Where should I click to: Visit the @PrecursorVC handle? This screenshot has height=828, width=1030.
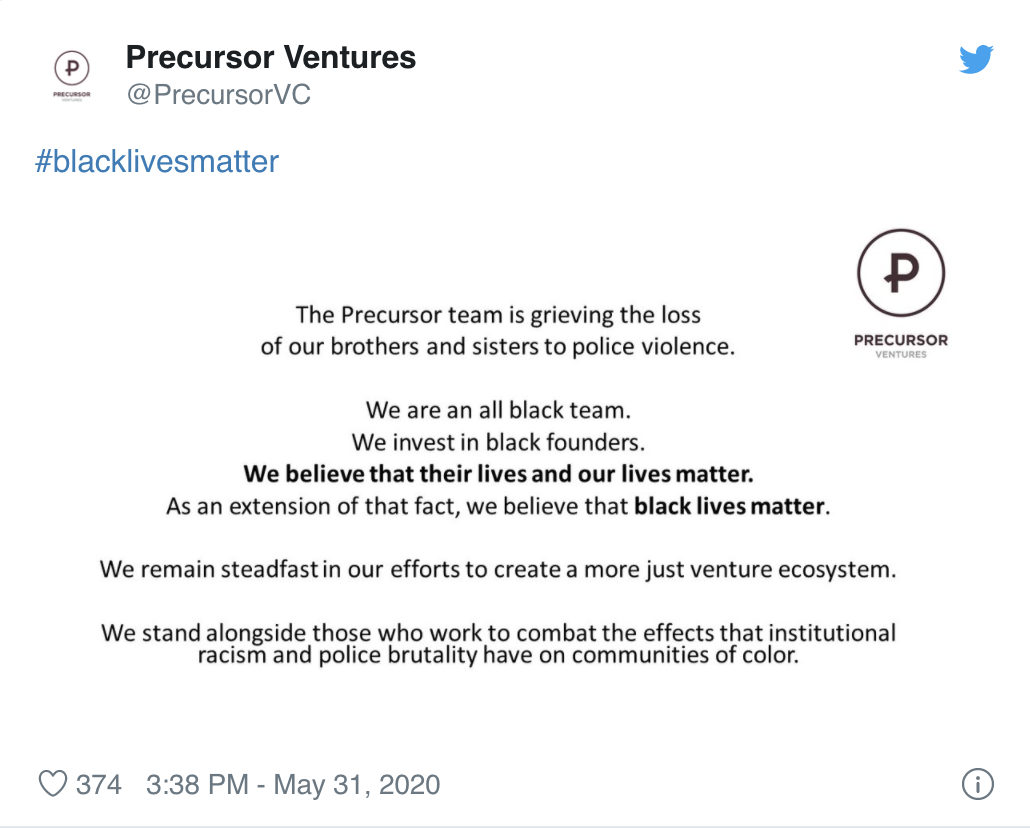(x=218, y=95)
